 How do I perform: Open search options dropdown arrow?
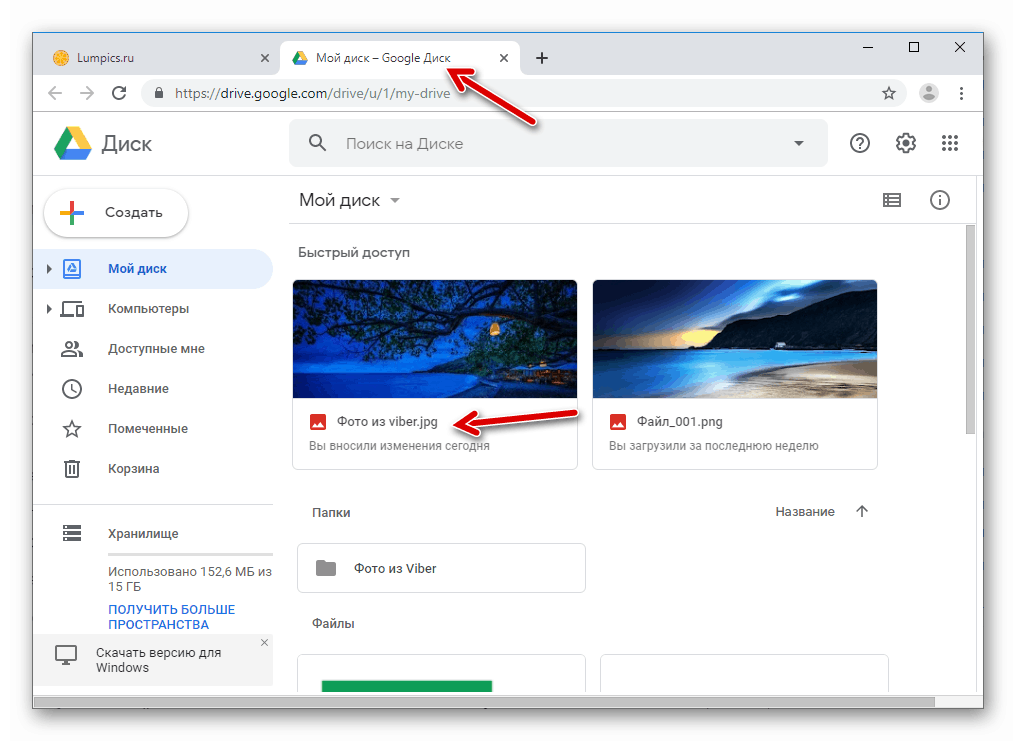point(799,143)
